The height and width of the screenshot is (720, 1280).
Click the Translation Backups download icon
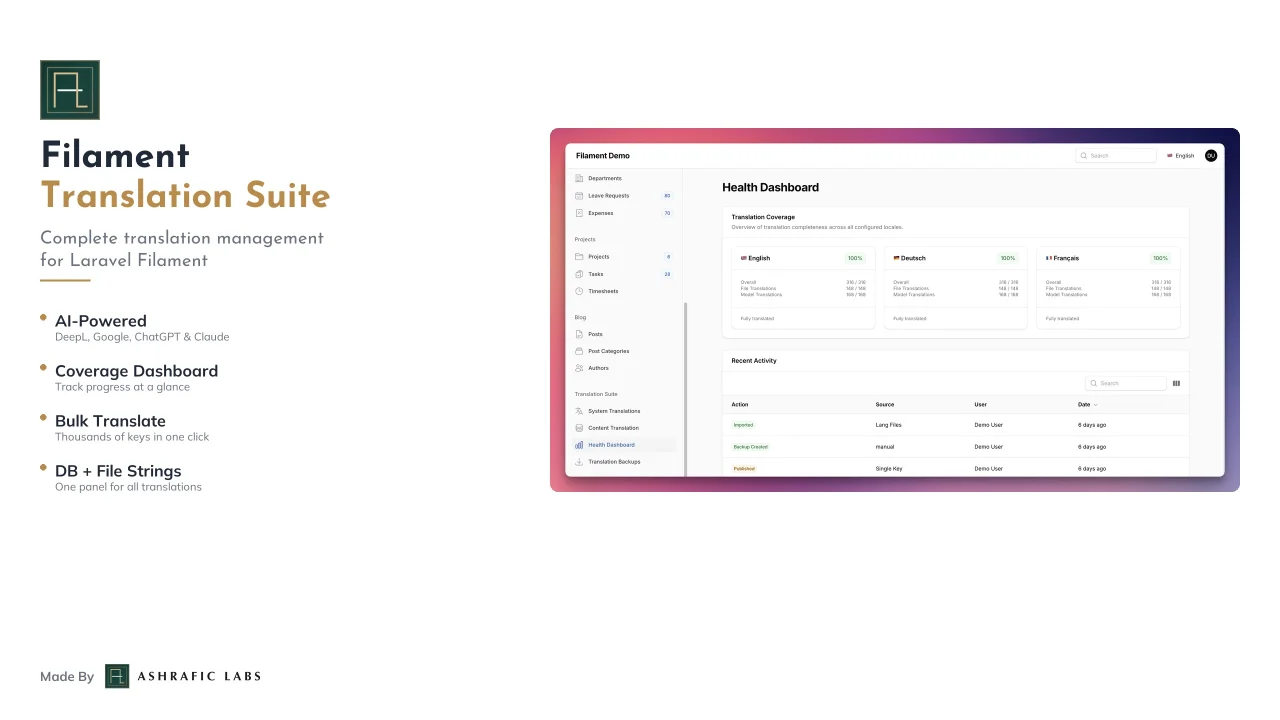pyautogui.click(x=579, y=462)
